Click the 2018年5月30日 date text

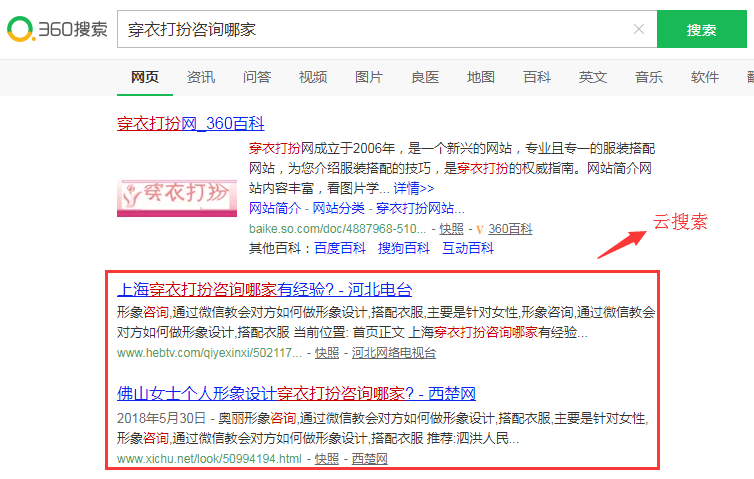pyautogui.click(x=161, y=418)
